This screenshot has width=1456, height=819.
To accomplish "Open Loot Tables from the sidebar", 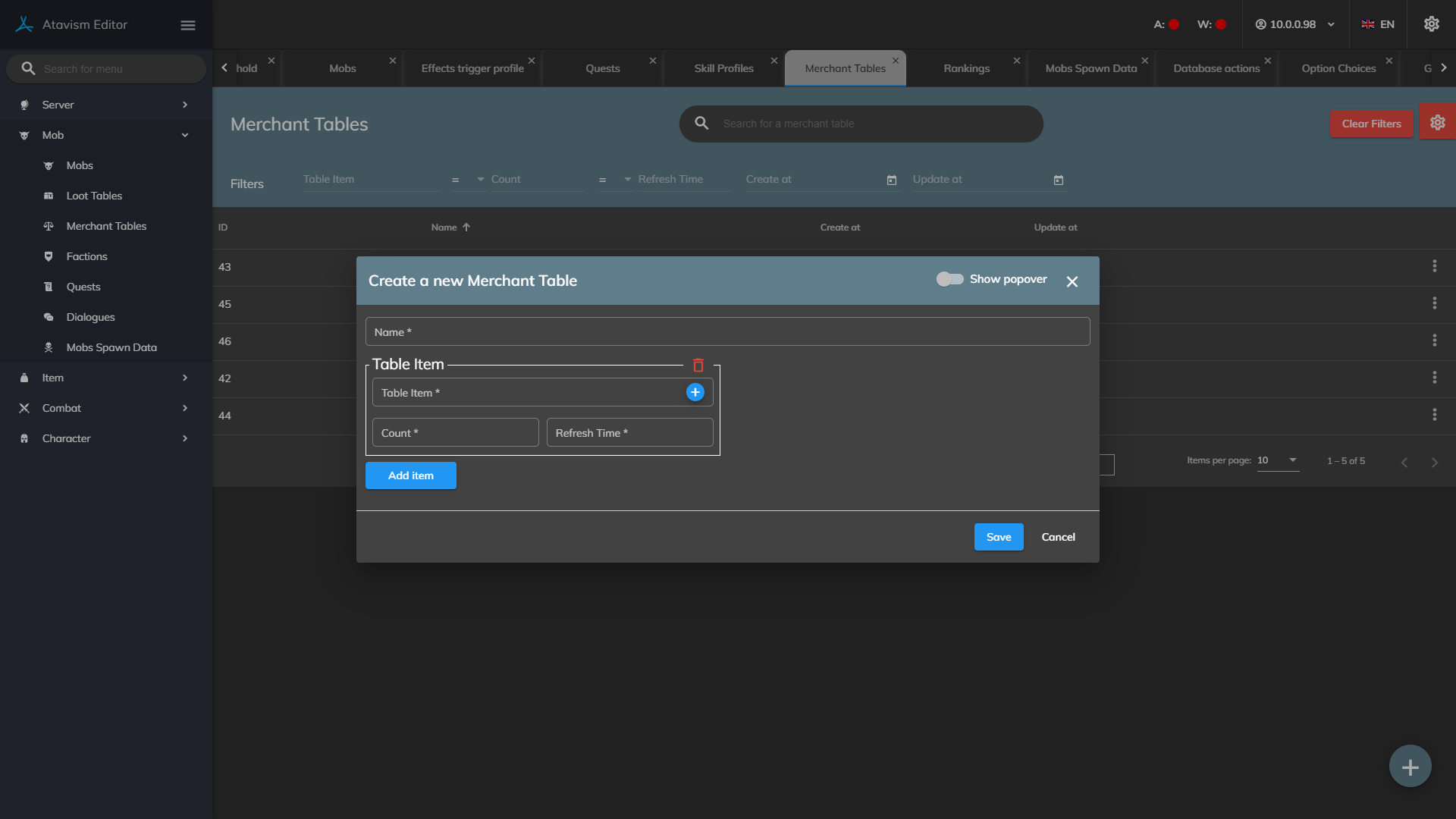I will (94, 196).
